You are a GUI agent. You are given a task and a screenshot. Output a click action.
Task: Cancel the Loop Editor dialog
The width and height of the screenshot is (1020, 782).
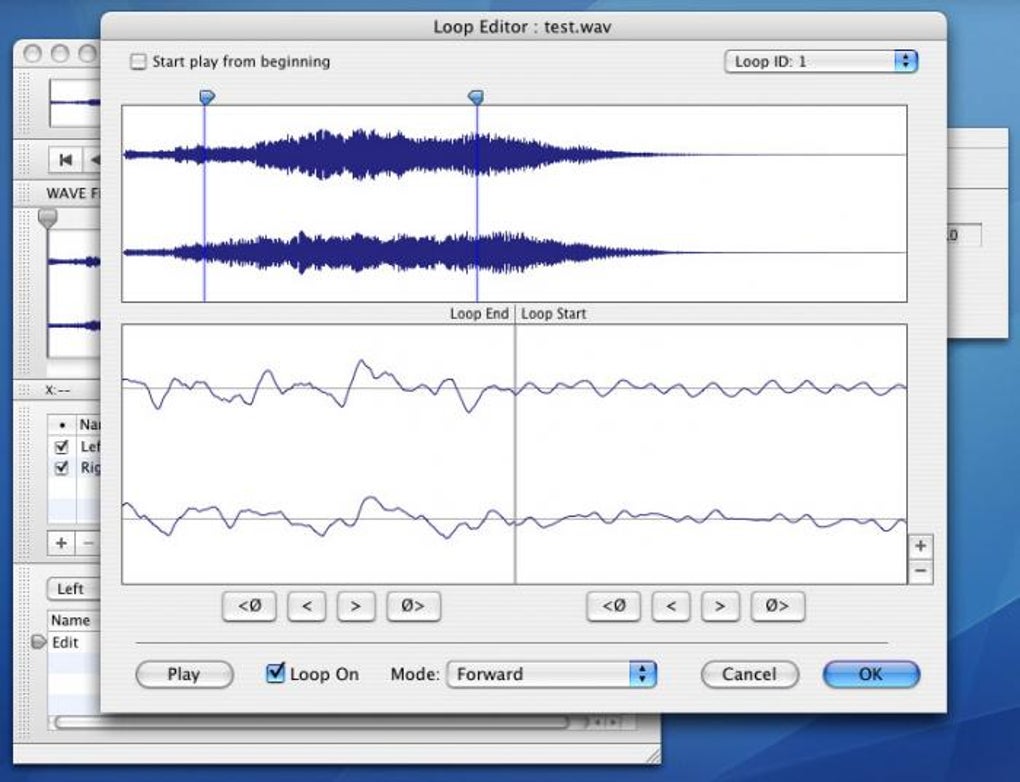(x=749, y=674)
